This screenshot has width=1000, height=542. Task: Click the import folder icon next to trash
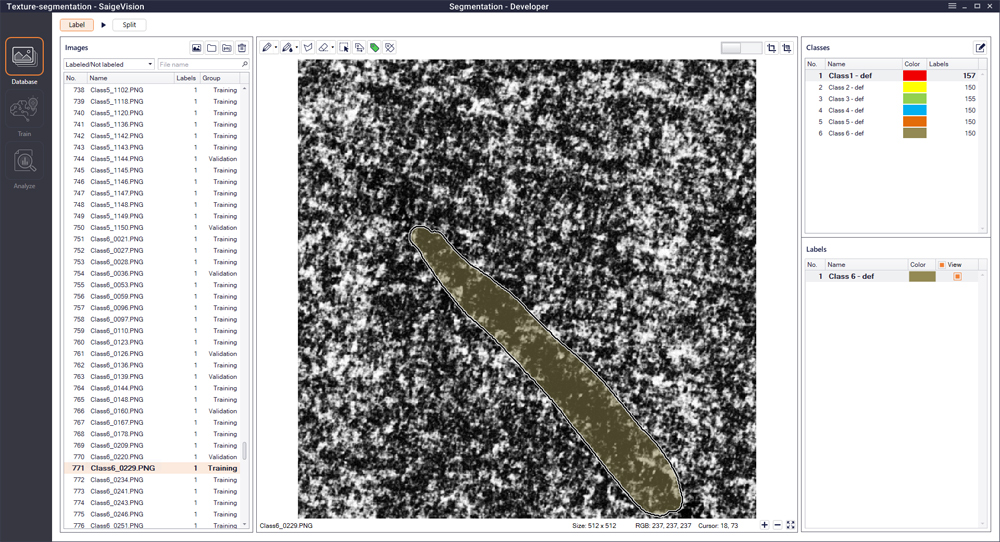tap(227, 48)
